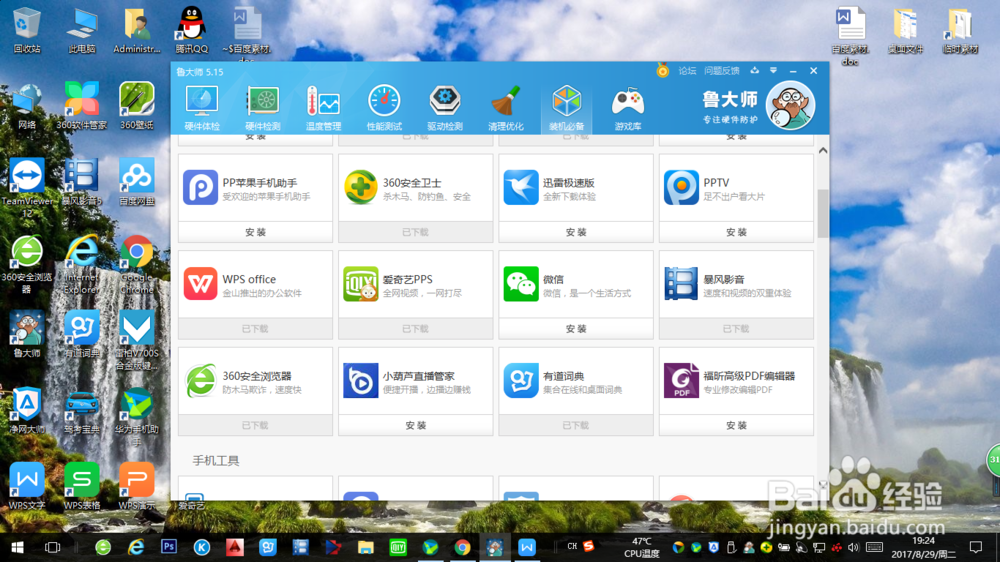Click the 小葫芦直播管家 app icon
This screenshot has height=562, width=1000.
point(360,380)
